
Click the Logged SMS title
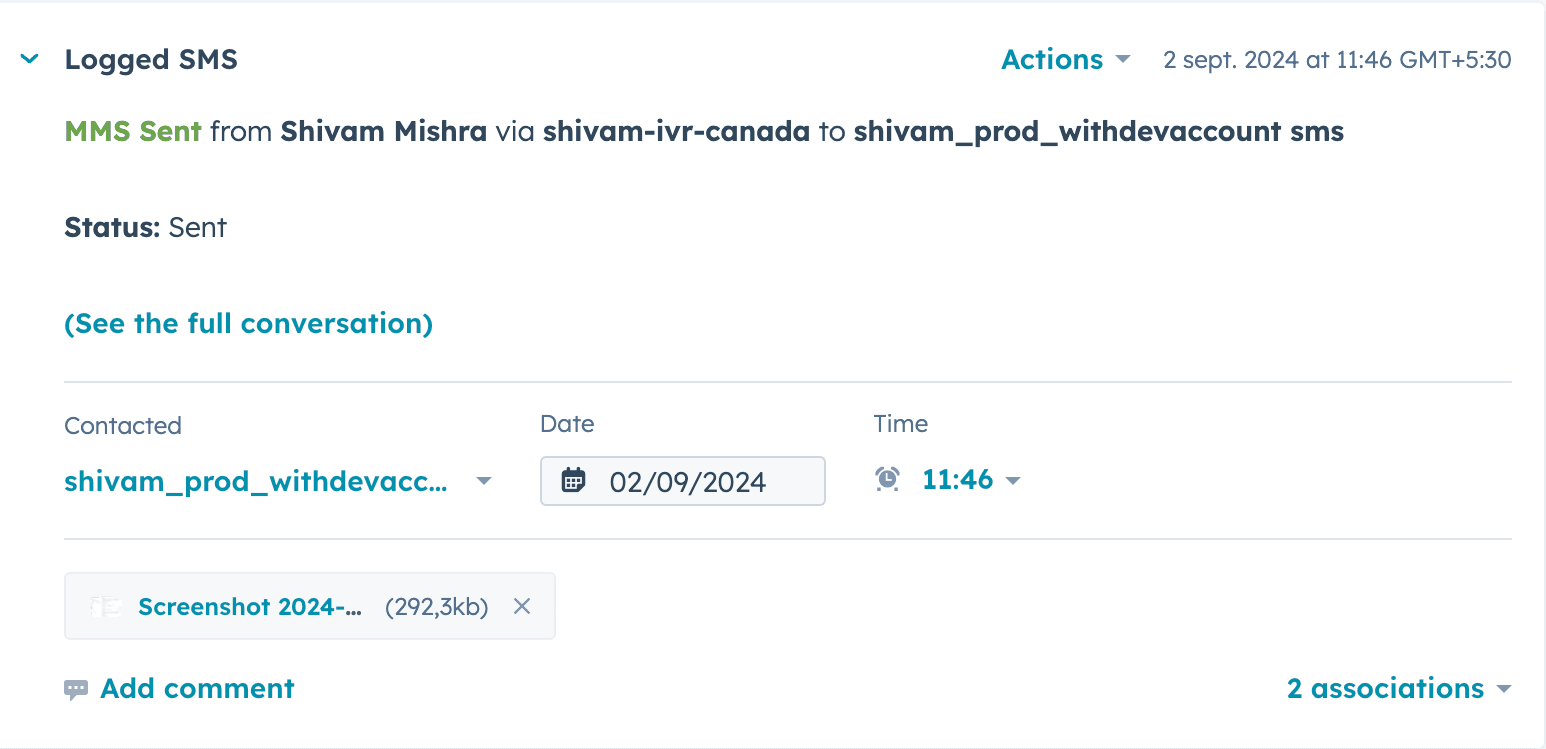click(151, 60)
